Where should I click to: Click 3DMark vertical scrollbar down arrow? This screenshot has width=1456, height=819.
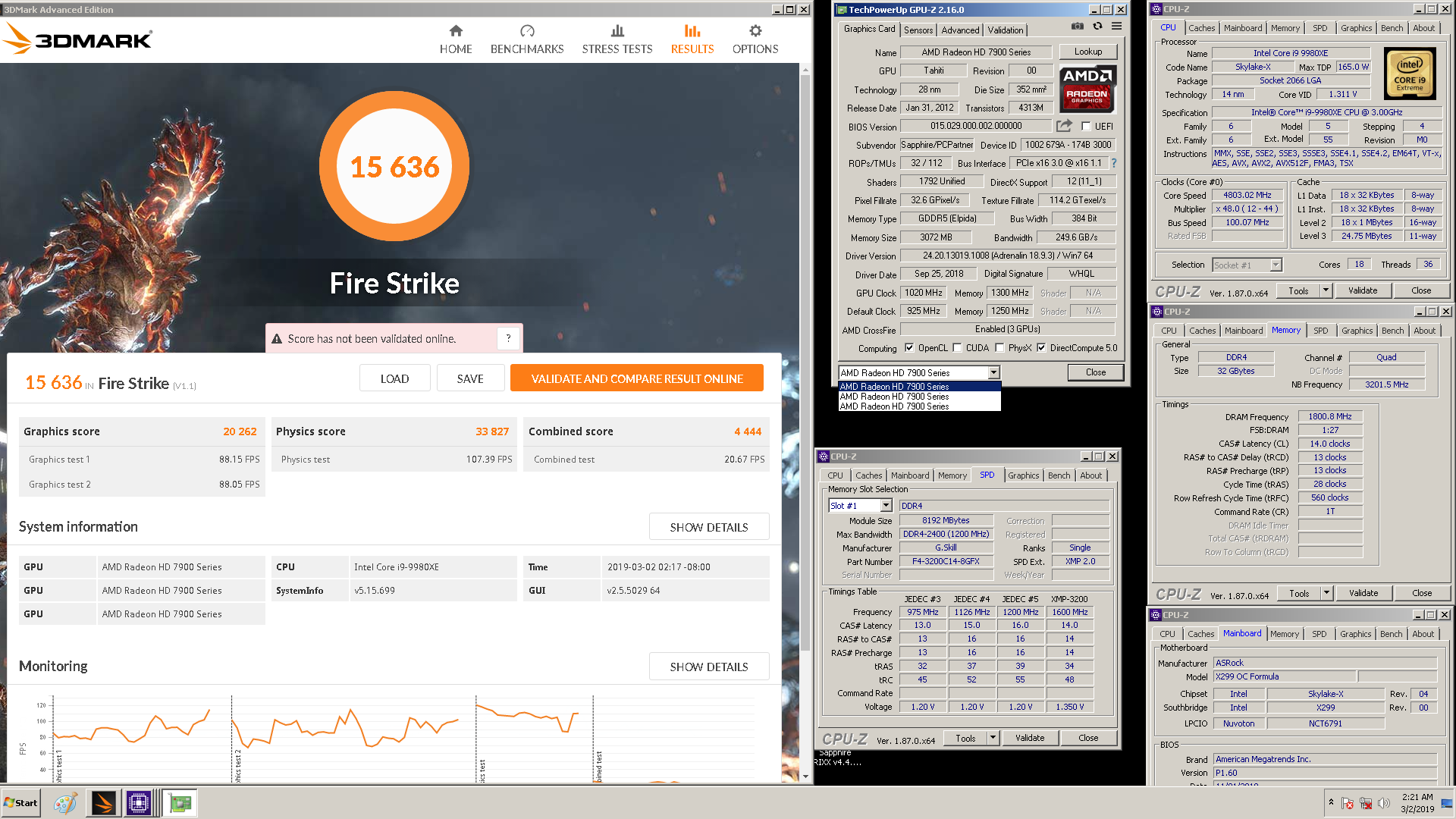pyautogui.click(x=805, y=776)
